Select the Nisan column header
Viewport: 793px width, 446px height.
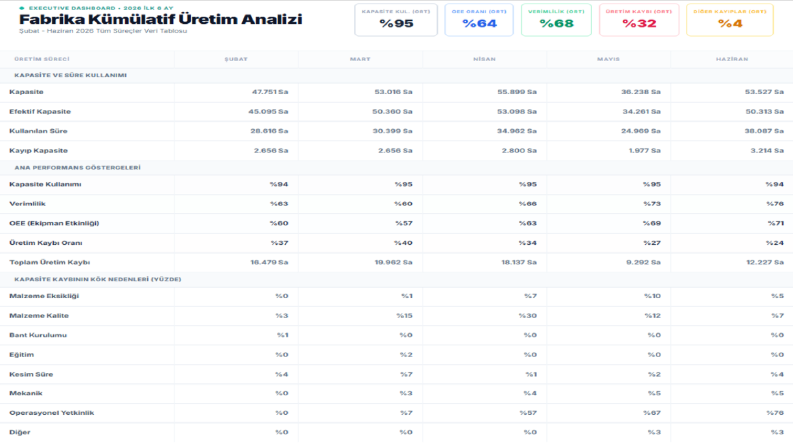pos(484,59)
